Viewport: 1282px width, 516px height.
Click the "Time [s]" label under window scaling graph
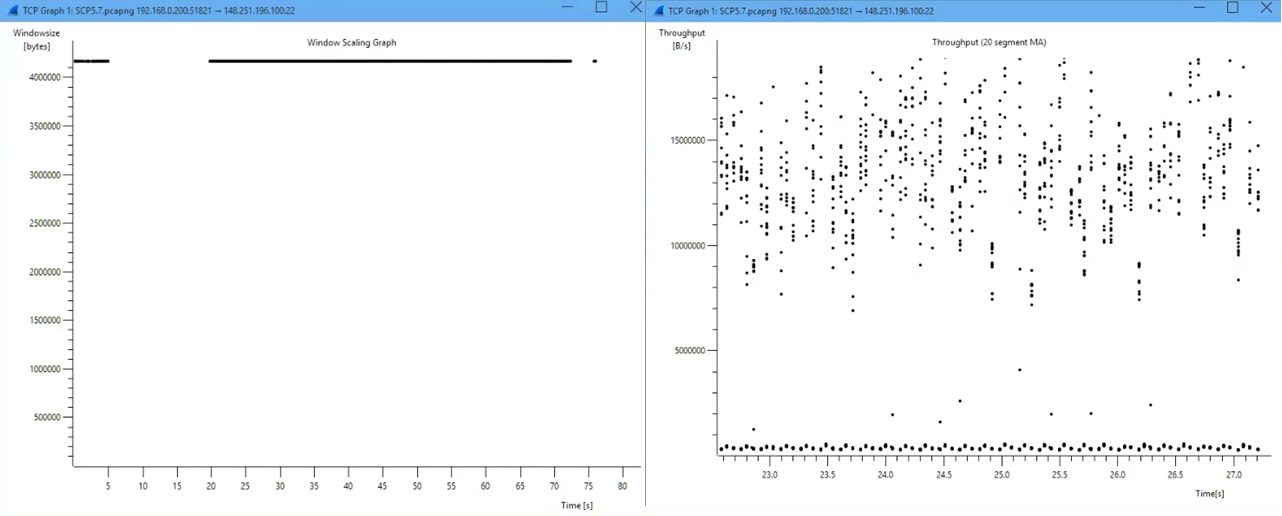[x=576, y=505]
